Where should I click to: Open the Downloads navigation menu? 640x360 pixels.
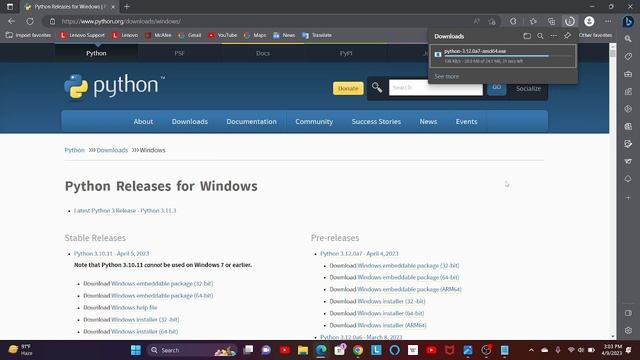click(190, 121)
